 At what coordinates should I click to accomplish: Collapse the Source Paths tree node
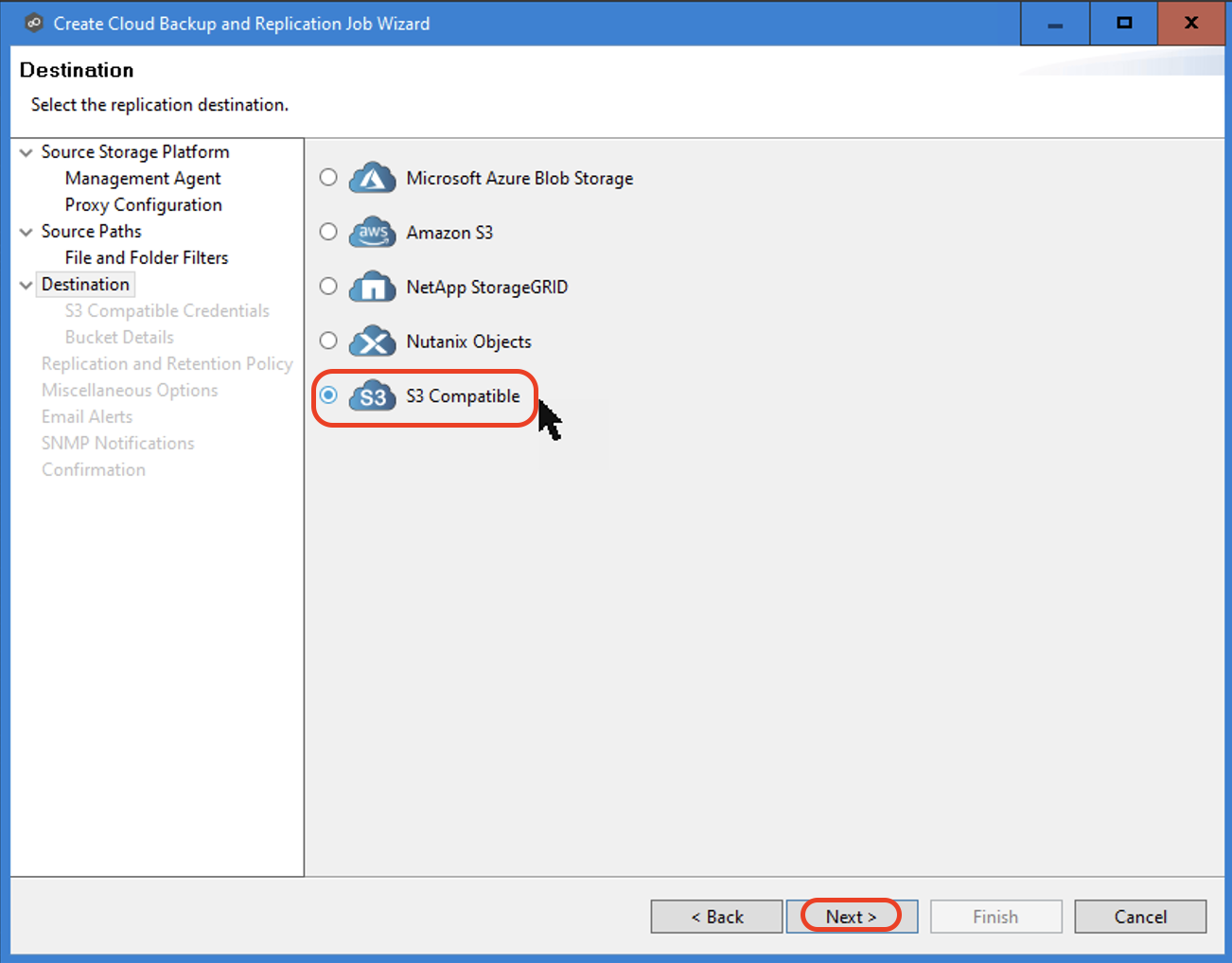26,232
